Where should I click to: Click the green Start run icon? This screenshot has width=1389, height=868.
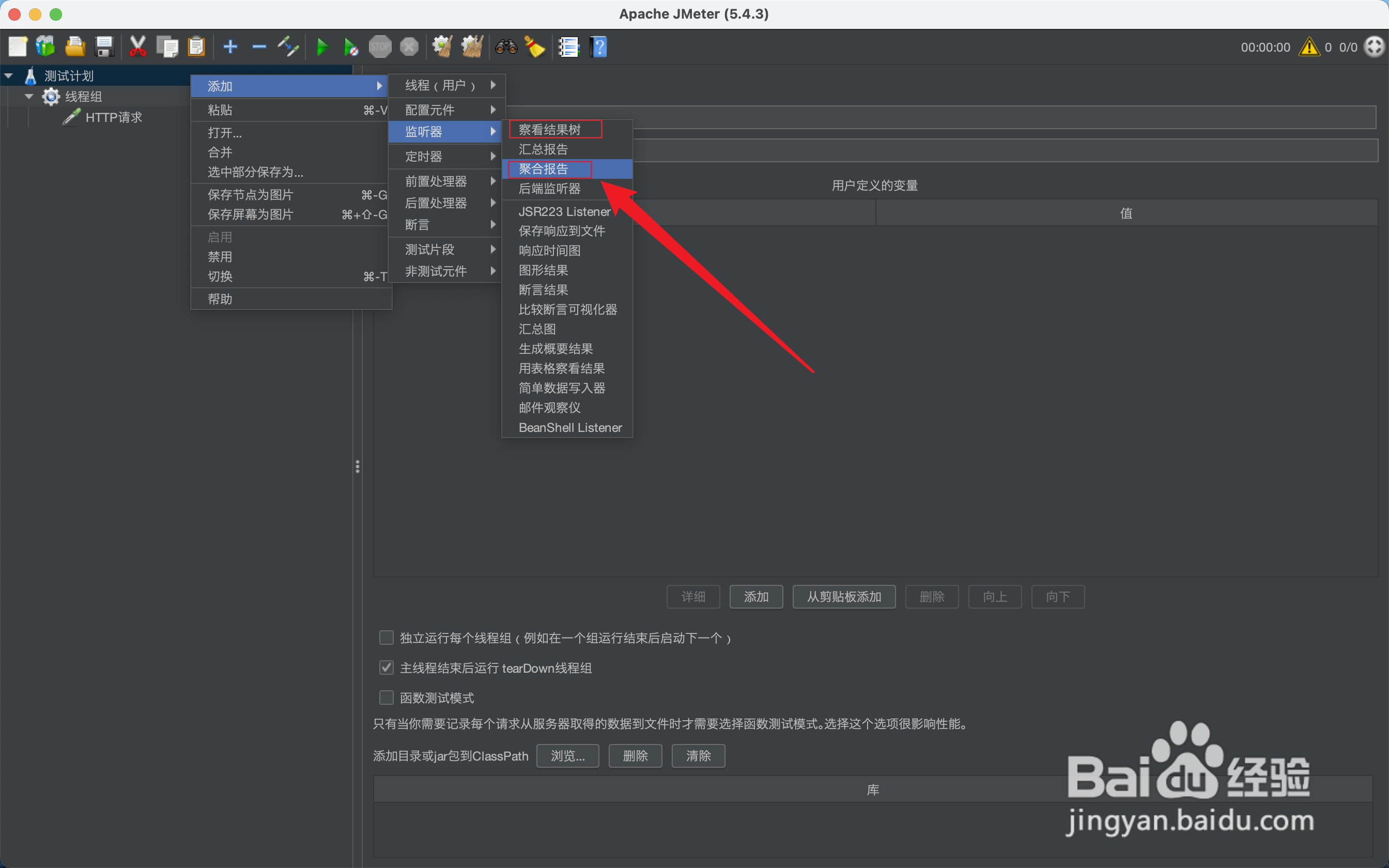(322, 47)
